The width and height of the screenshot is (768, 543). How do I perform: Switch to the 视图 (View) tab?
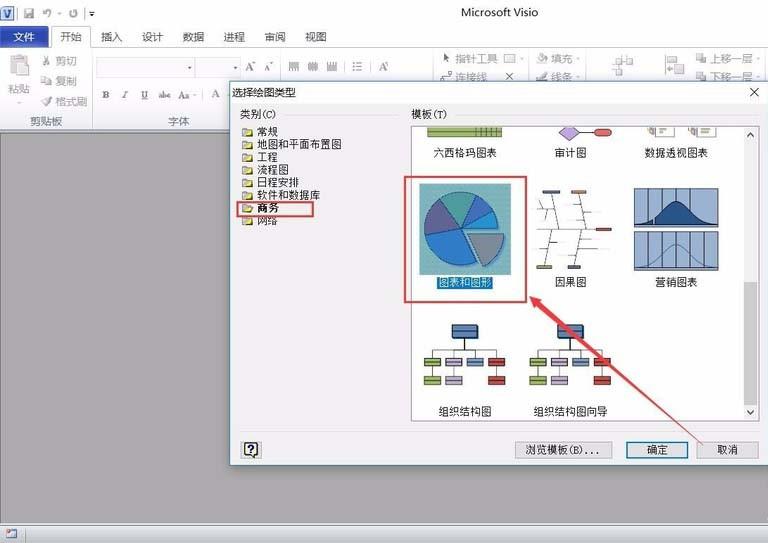pos(315,37)
